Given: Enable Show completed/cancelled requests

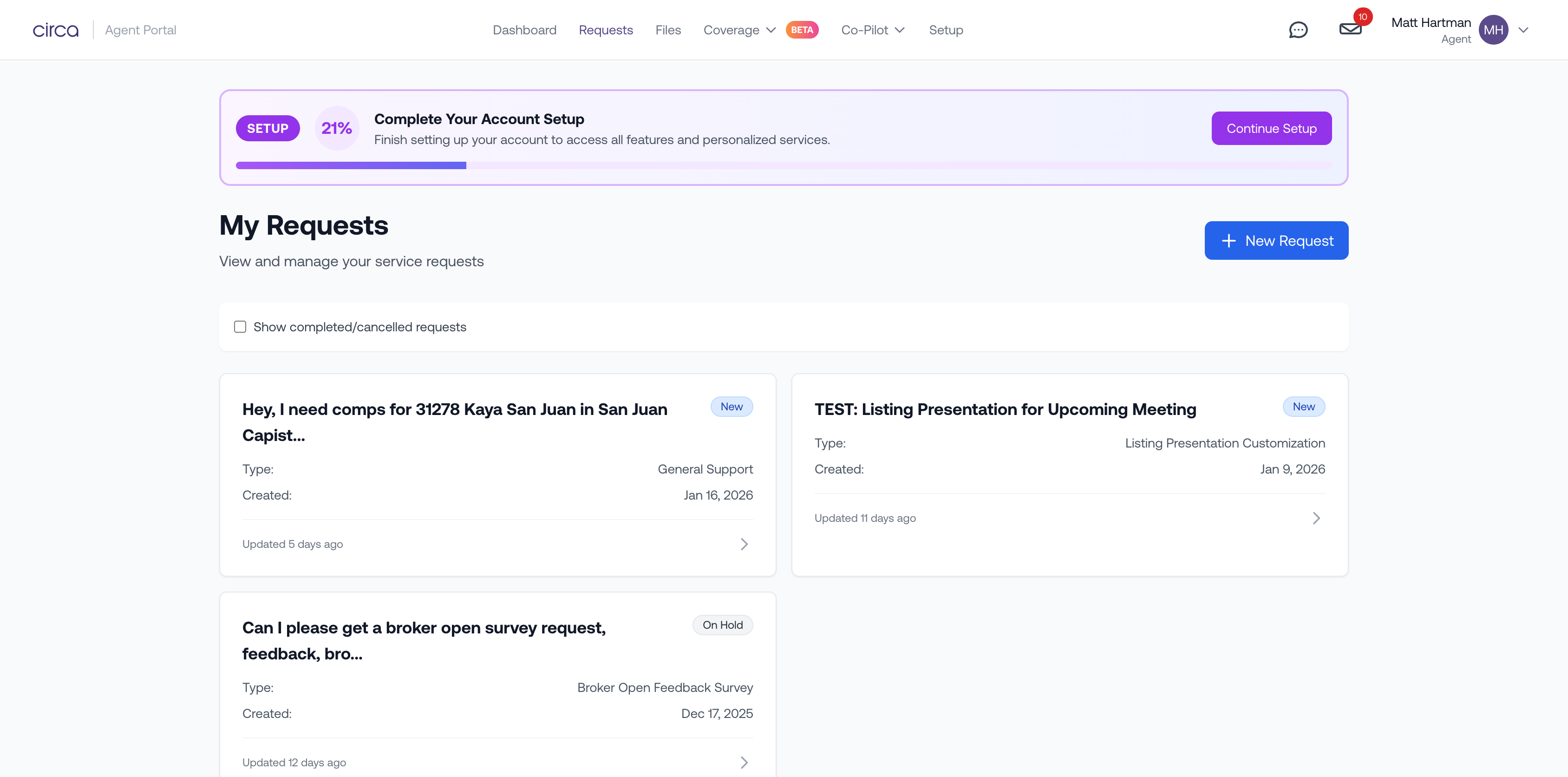Looking at the screenshot, I should (240, 326).
